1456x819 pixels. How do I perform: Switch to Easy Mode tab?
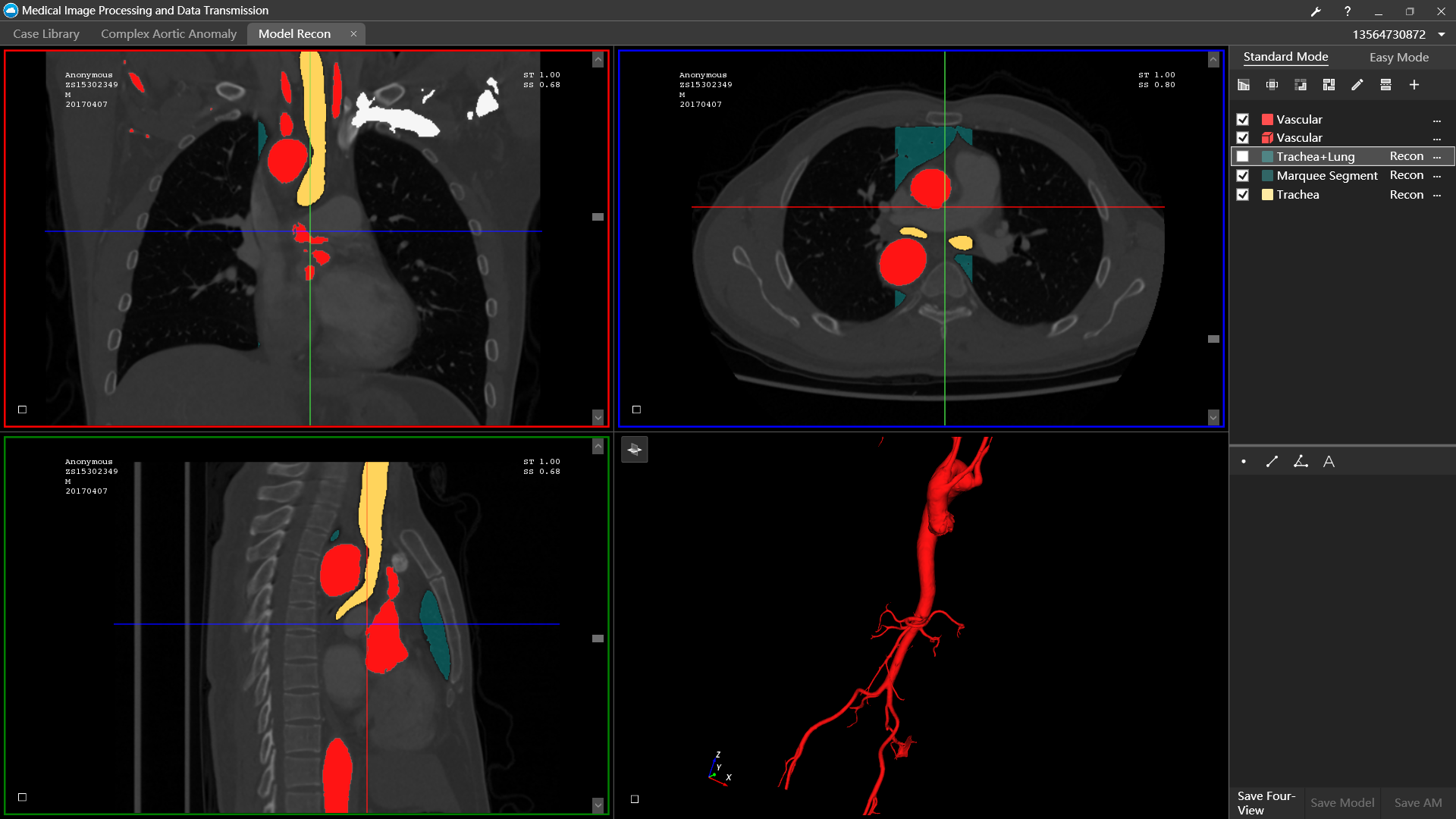point(1398,58)
